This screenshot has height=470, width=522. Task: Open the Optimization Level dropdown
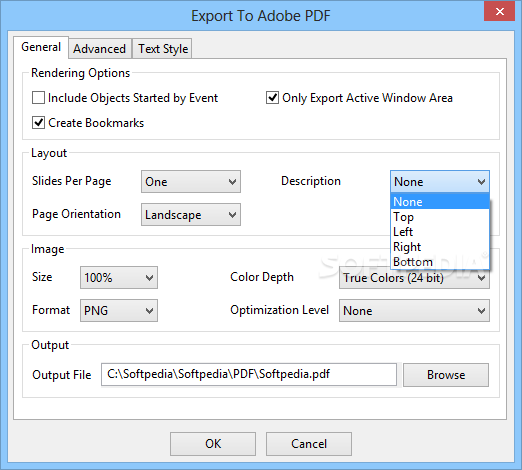(414, 310)
